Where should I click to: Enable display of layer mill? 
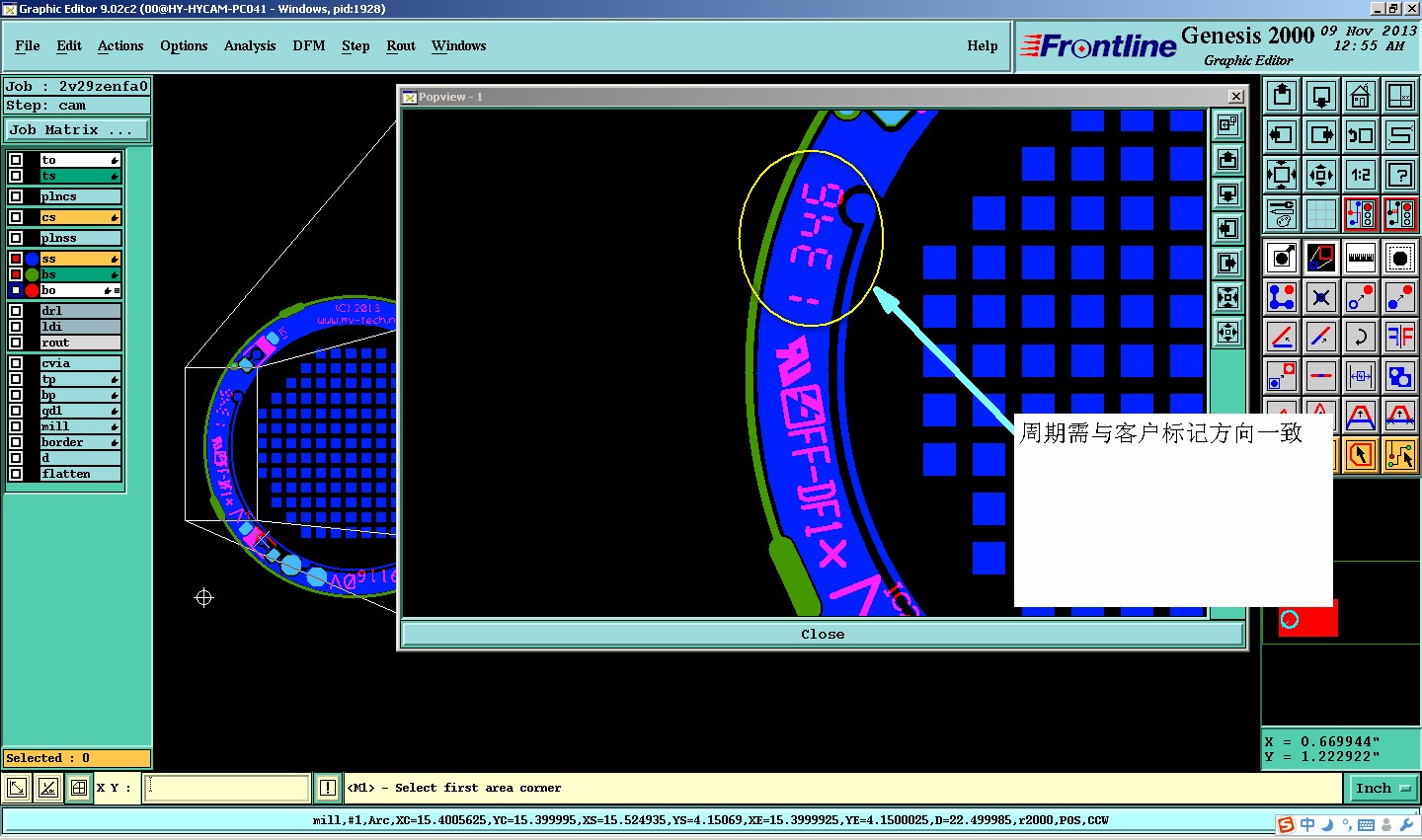(x=16, y=426)
